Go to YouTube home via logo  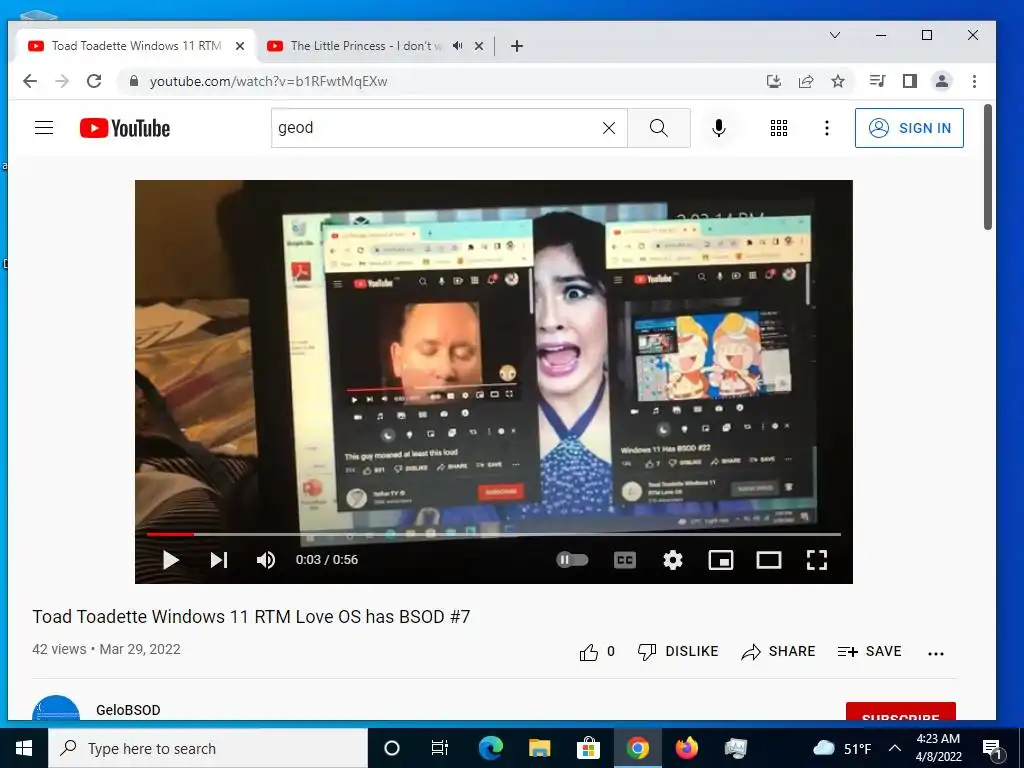pyautogui.click(x=125, y=128)
